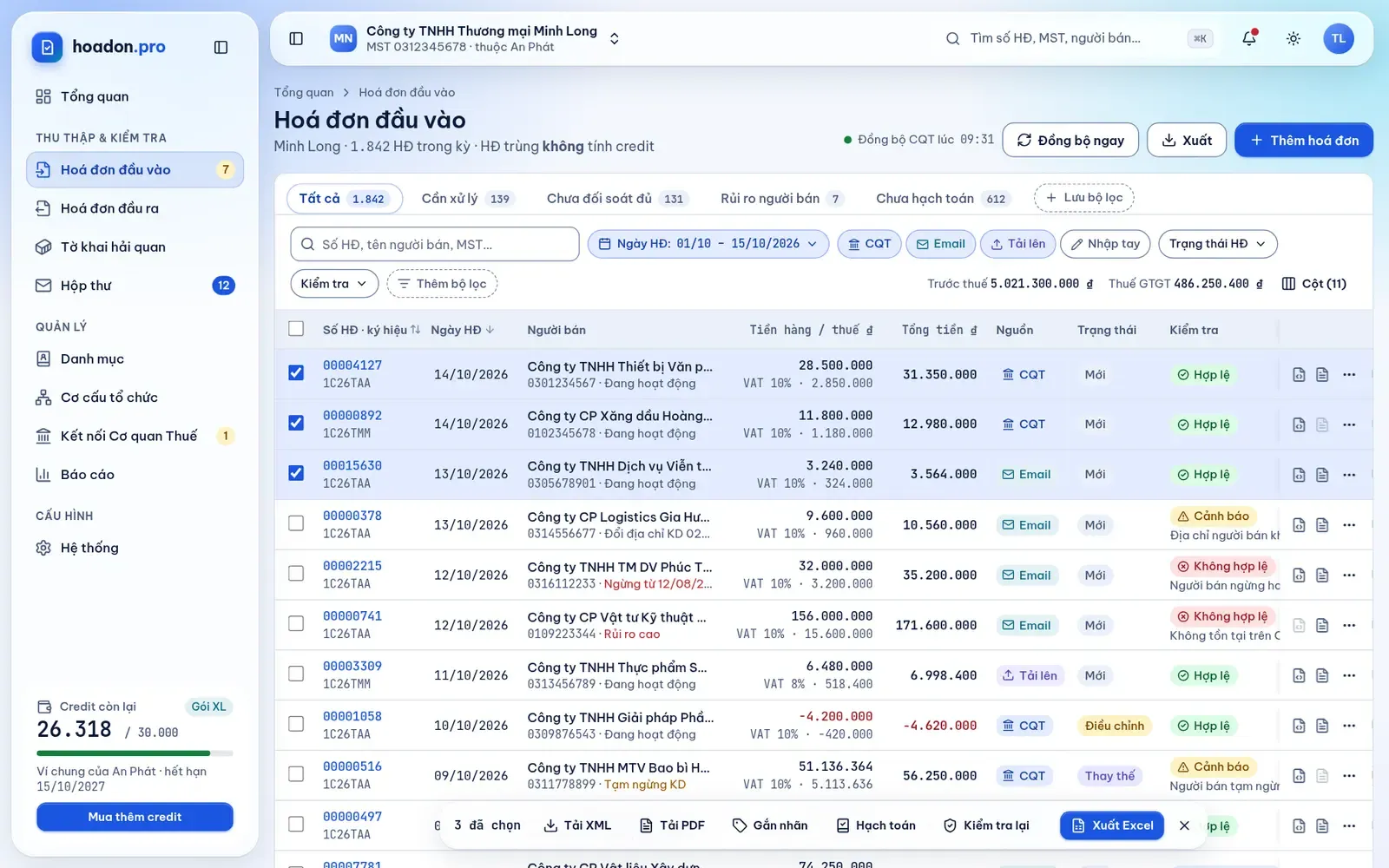Viewport: 1389px width, 868px height.
Task: Toggle Email source filter chip
Action: coord(941,244)
